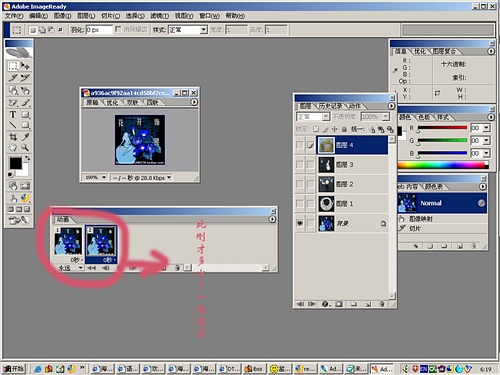Delete frame using the animation panel trash icon

point(177,268)
